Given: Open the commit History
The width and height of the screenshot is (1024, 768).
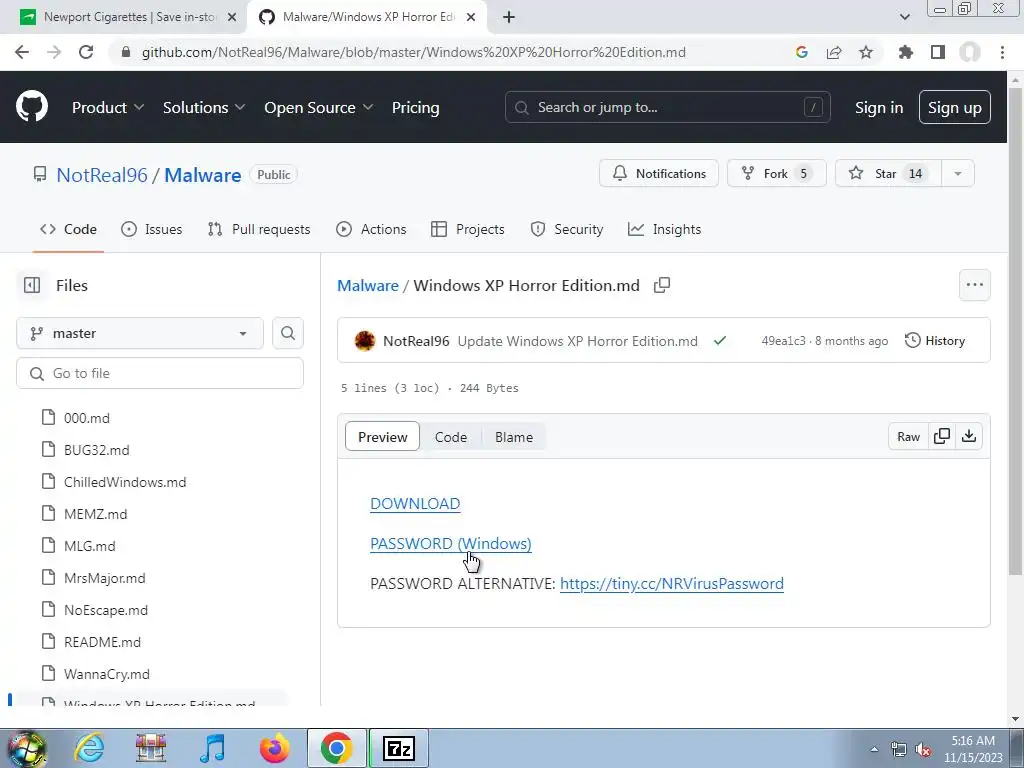Looking at the screenshot, I should click(935, 340).
